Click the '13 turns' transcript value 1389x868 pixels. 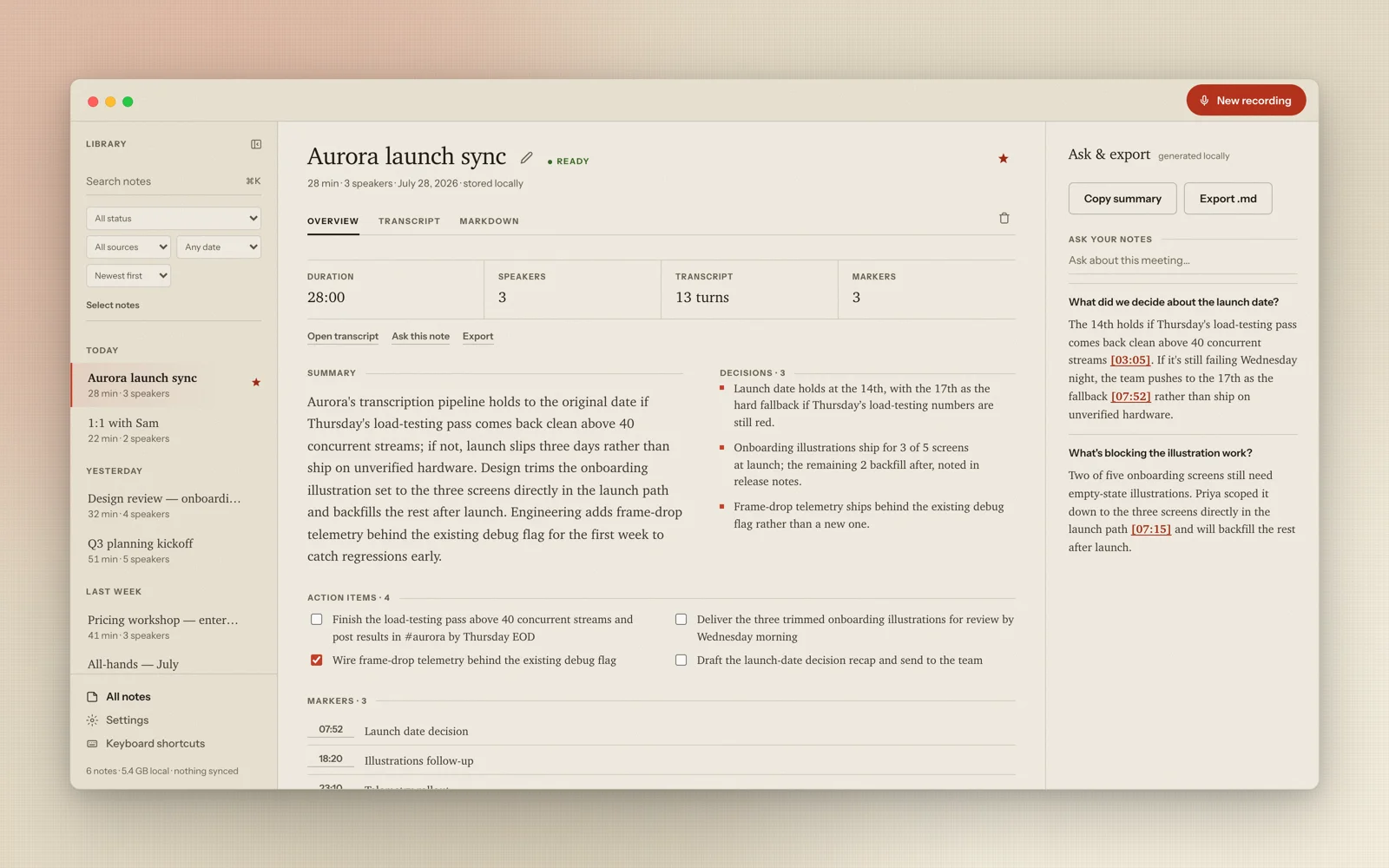(702, 297)
